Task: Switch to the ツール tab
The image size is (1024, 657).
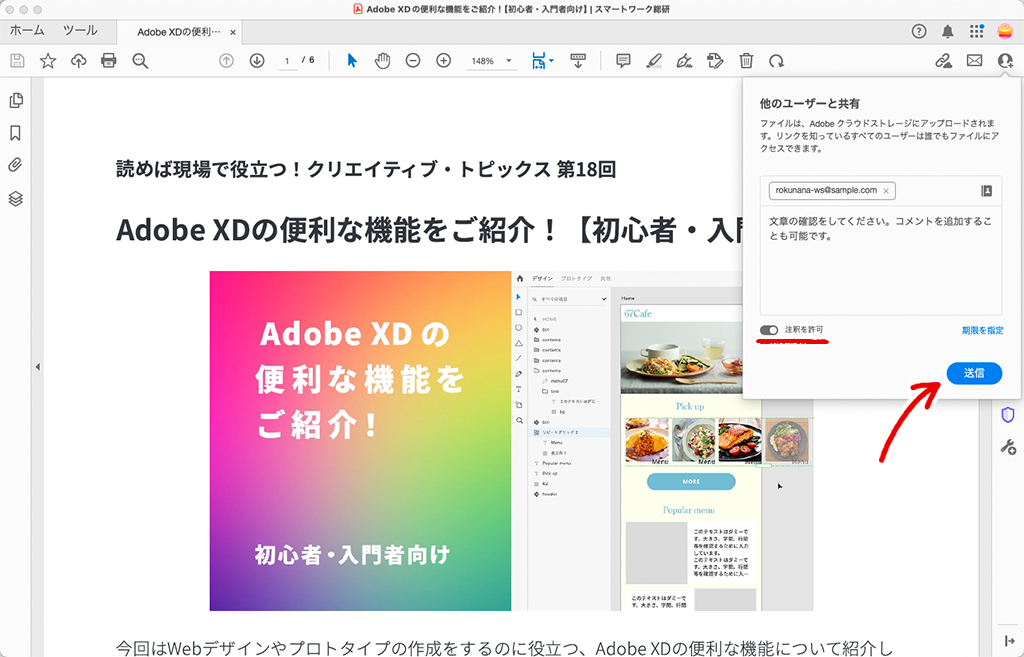Action: coord(80,30)
